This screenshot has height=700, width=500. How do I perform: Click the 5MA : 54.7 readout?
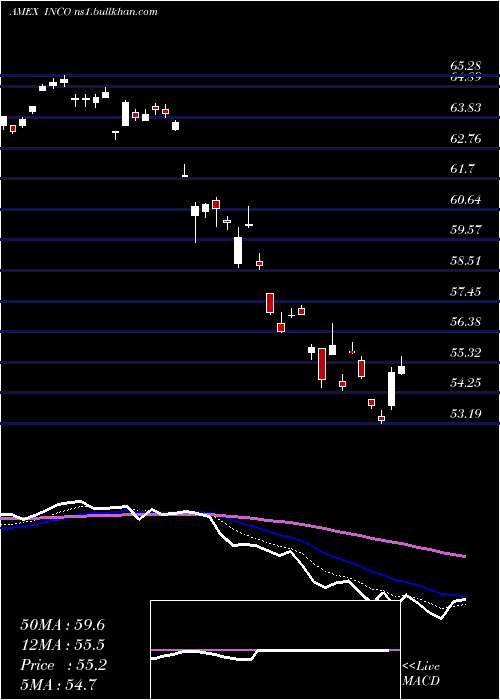59,684
